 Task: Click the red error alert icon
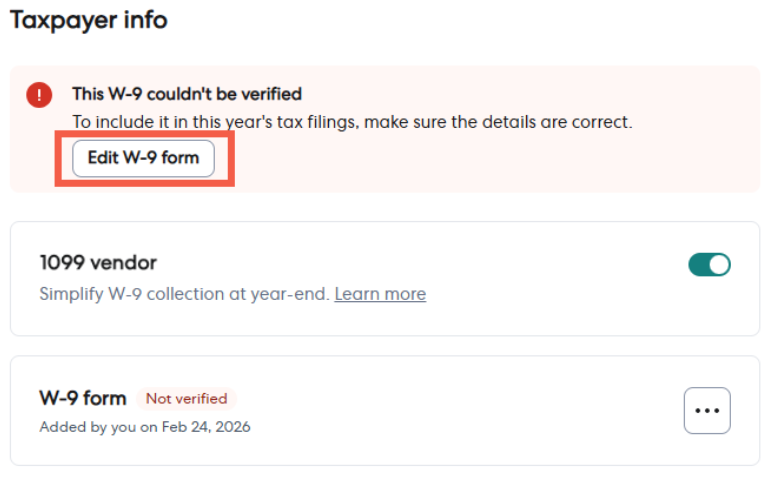tap(39, 95)
